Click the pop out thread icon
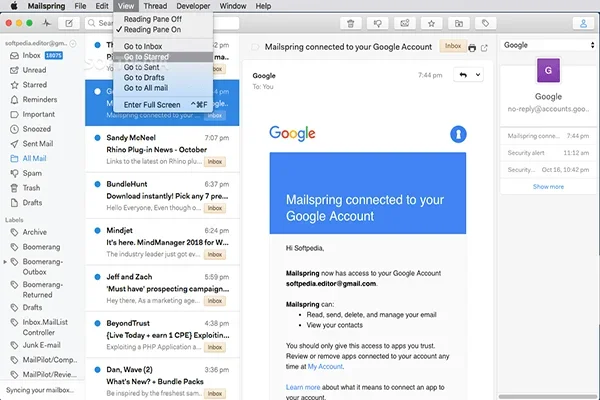This screenshot has height=400, width=600. pos(484,48)
